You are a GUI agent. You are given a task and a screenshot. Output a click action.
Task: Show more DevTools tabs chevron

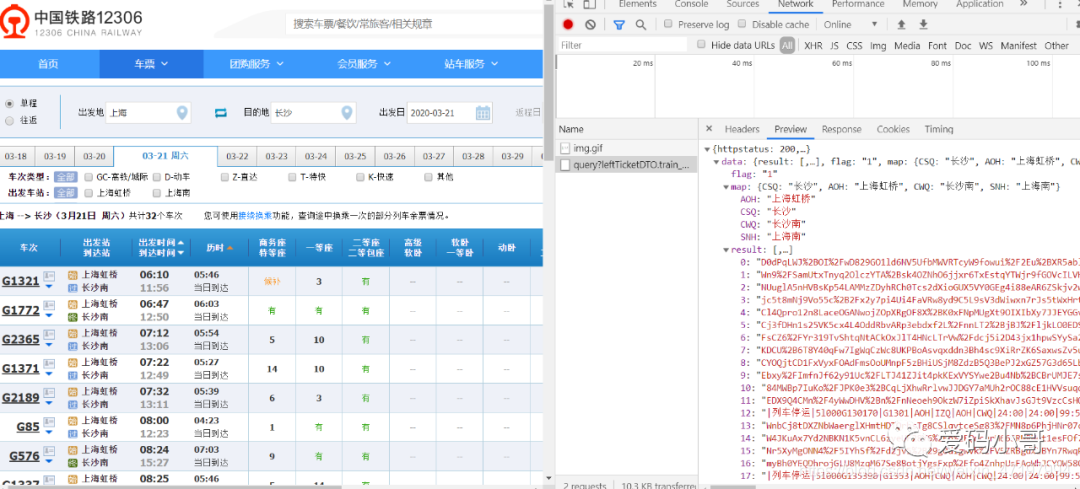click(x=1023, y=4)
